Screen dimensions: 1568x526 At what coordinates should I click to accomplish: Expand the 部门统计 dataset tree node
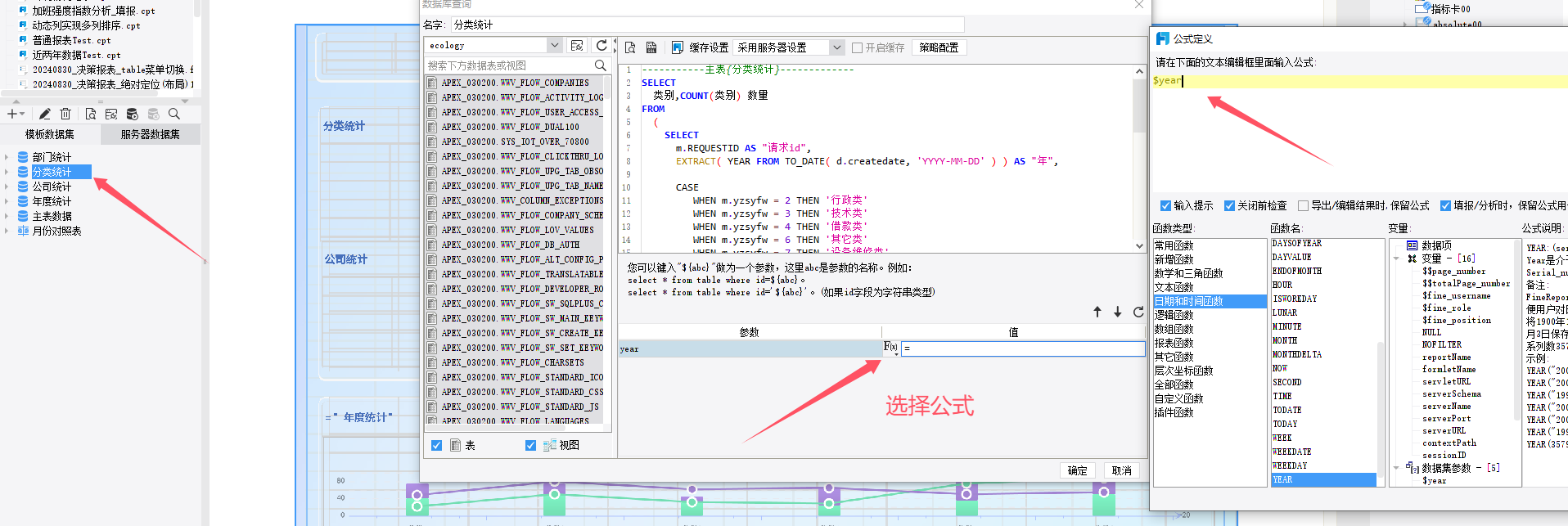(7, 157)
